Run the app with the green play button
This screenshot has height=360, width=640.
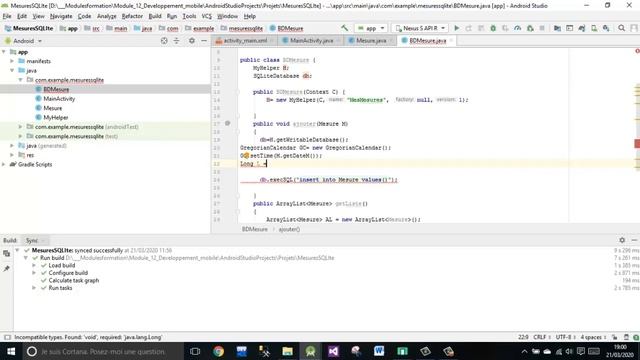[457, 28]
